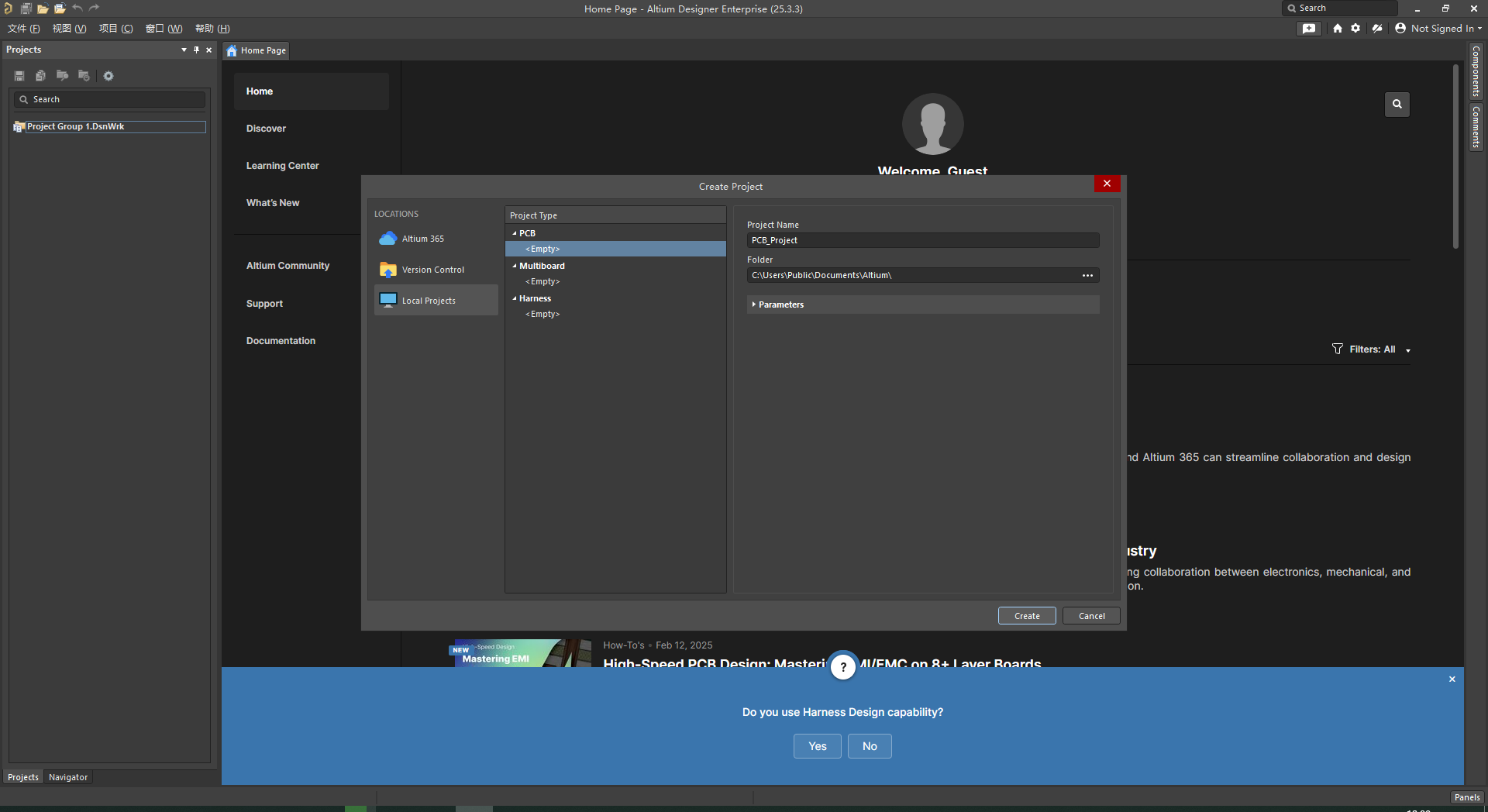
Task: Open What's New in the sidebar
Action: tap(273, 203)
